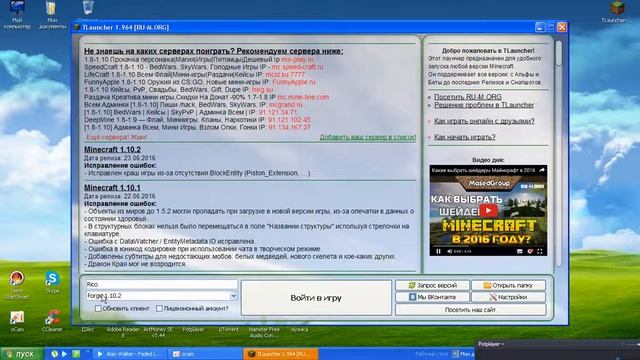This screenshot has height=360, width=640.
Task: Click the Открыть папку button
Action: [x=508, y=285]
